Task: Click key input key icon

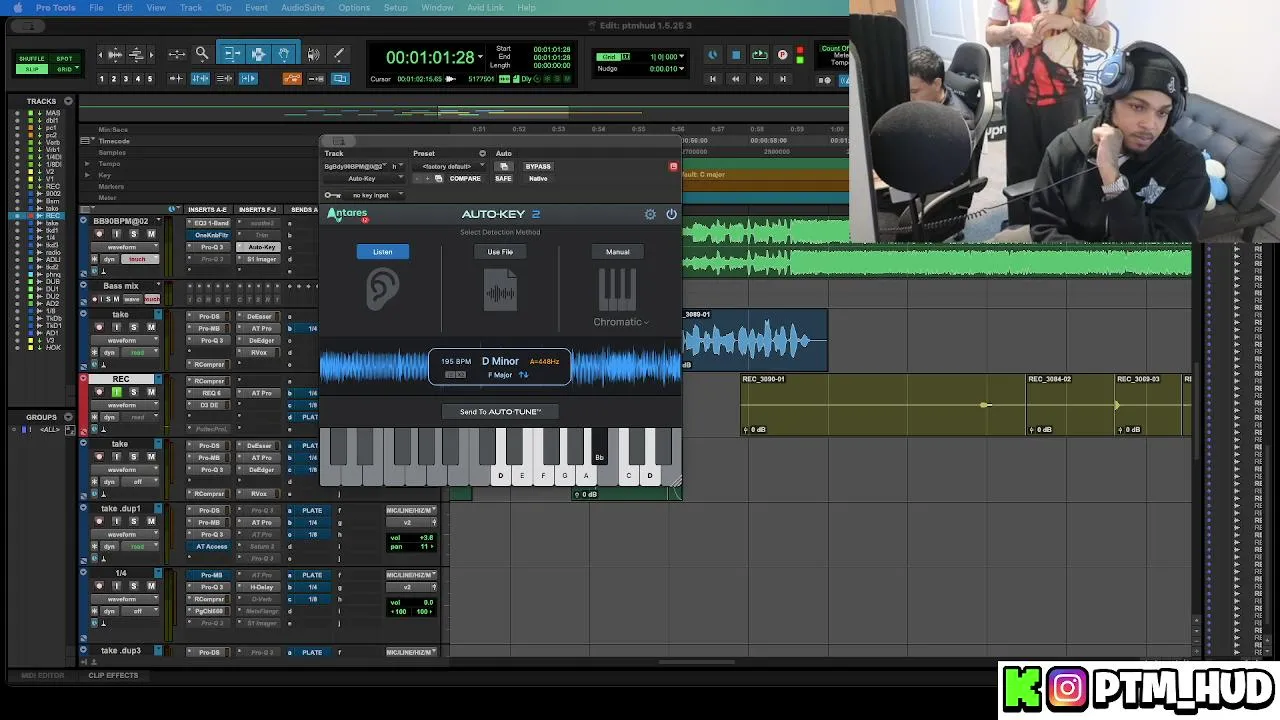Action: point(332,195)
